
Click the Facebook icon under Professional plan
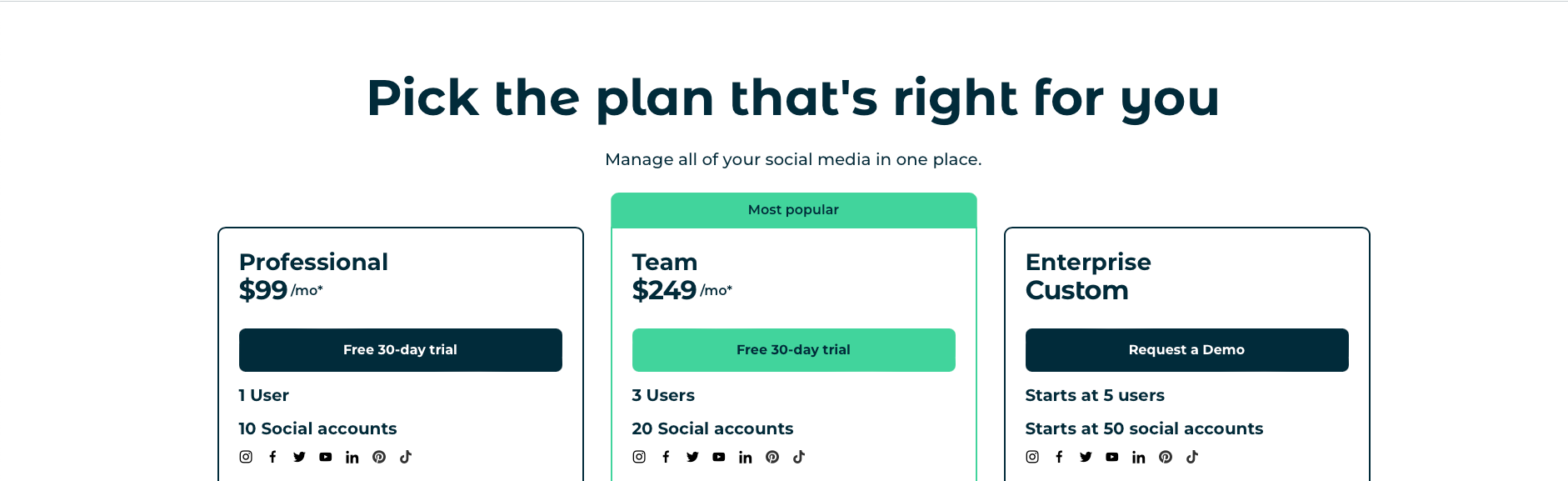(x=272, y=457)
